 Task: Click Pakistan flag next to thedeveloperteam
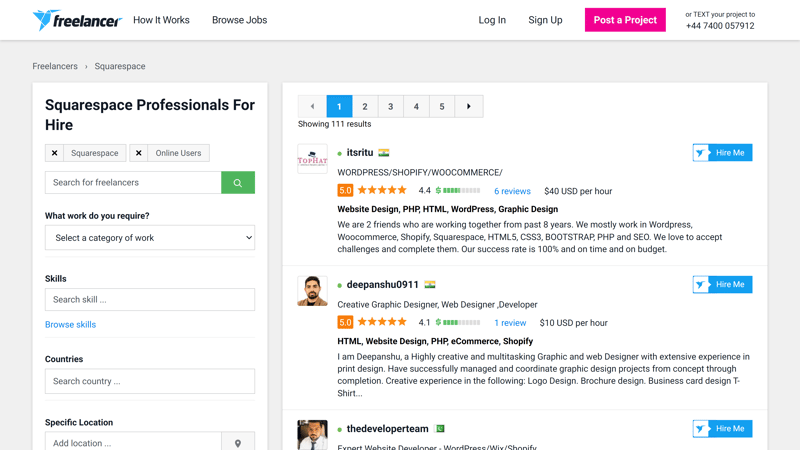click(x=439, y=429)
